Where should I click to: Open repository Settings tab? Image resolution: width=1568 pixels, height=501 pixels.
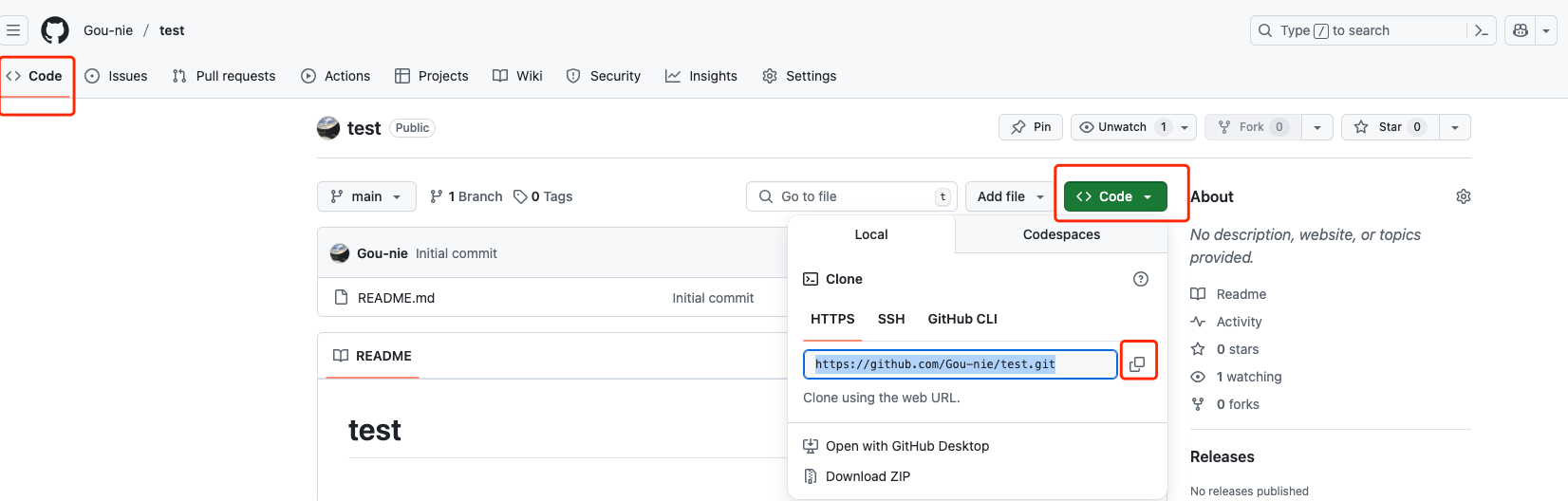[x=799, y=76]
